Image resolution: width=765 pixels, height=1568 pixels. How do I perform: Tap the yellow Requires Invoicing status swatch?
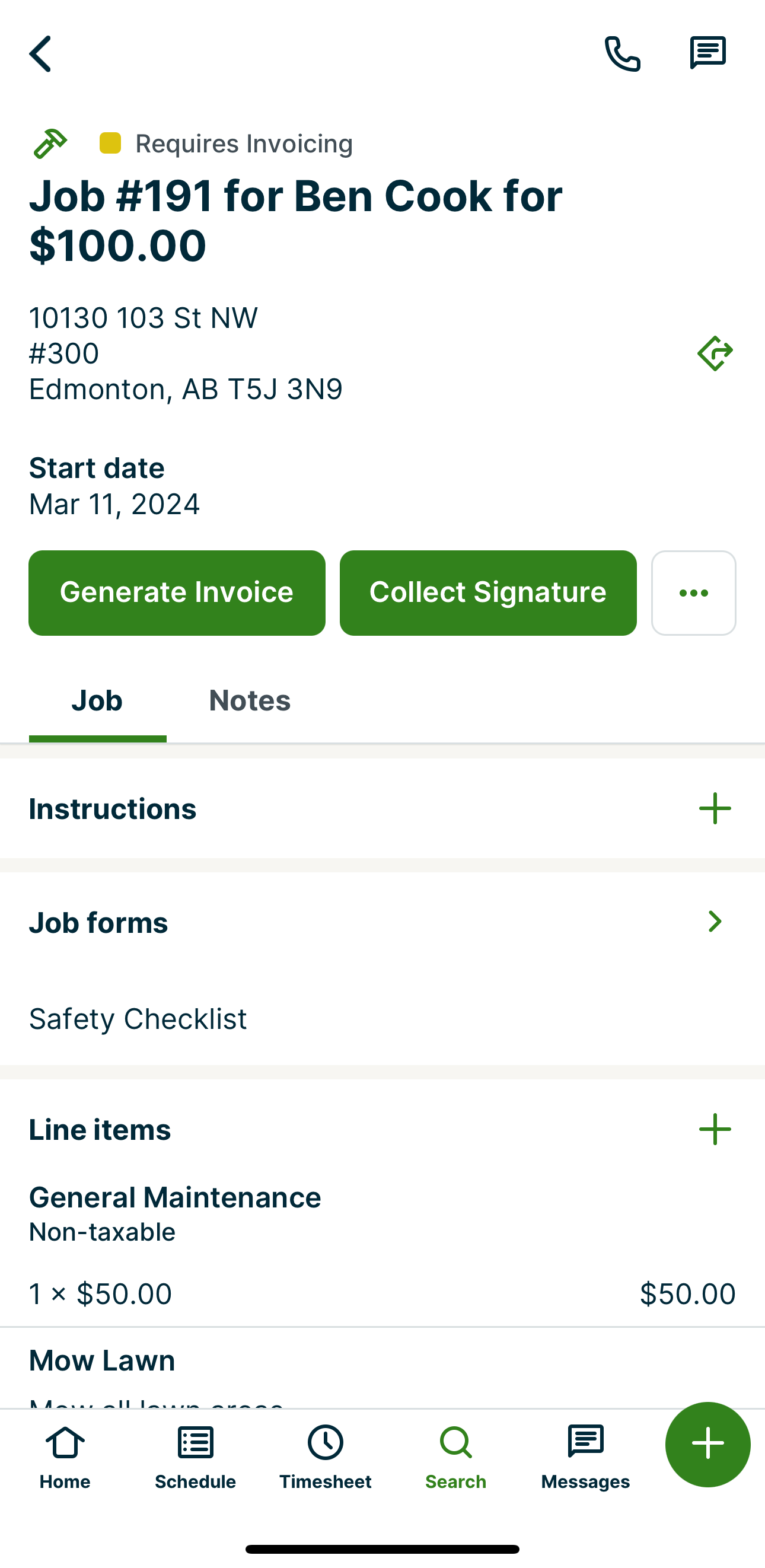[110, 143]
